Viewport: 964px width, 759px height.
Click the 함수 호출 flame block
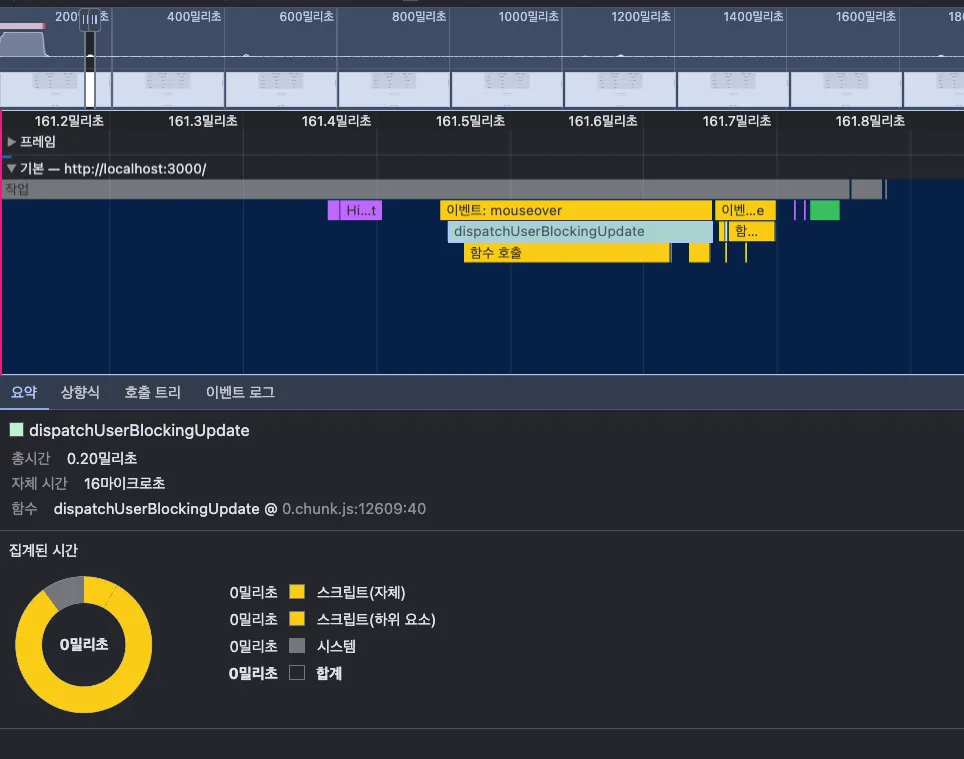click(566, 253)
